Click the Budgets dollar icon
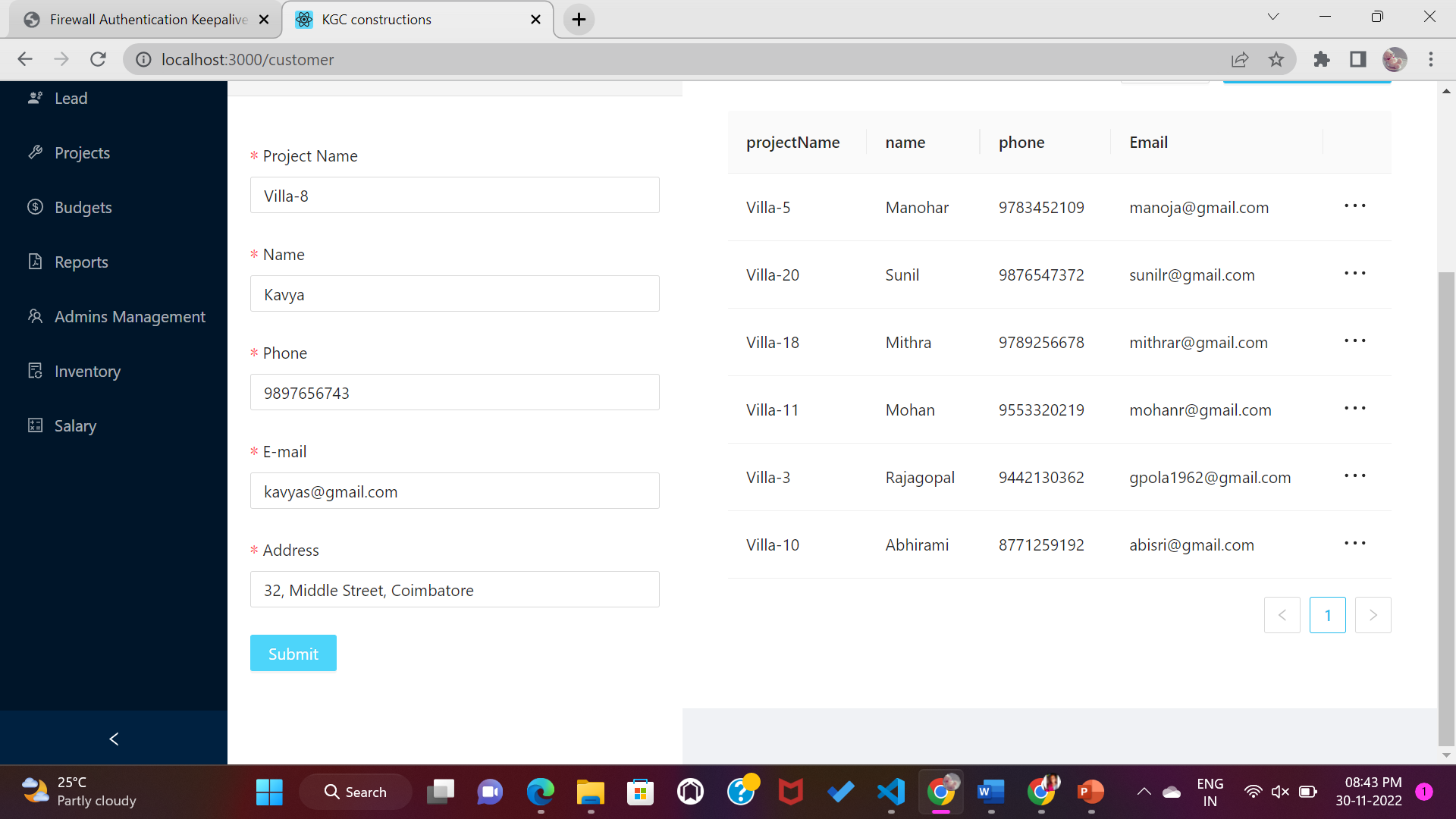Screen dimensions: 1456x819 point(35,207)
